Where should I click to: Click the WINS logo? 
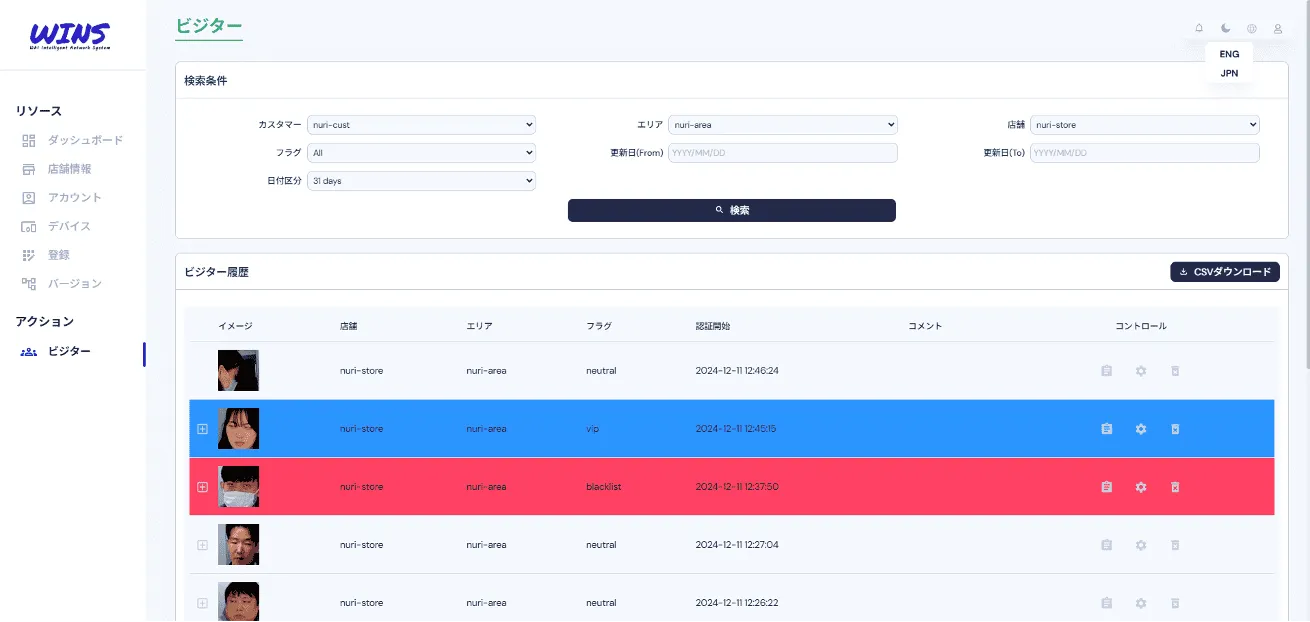pyautogui.click(x=70, y=36)
